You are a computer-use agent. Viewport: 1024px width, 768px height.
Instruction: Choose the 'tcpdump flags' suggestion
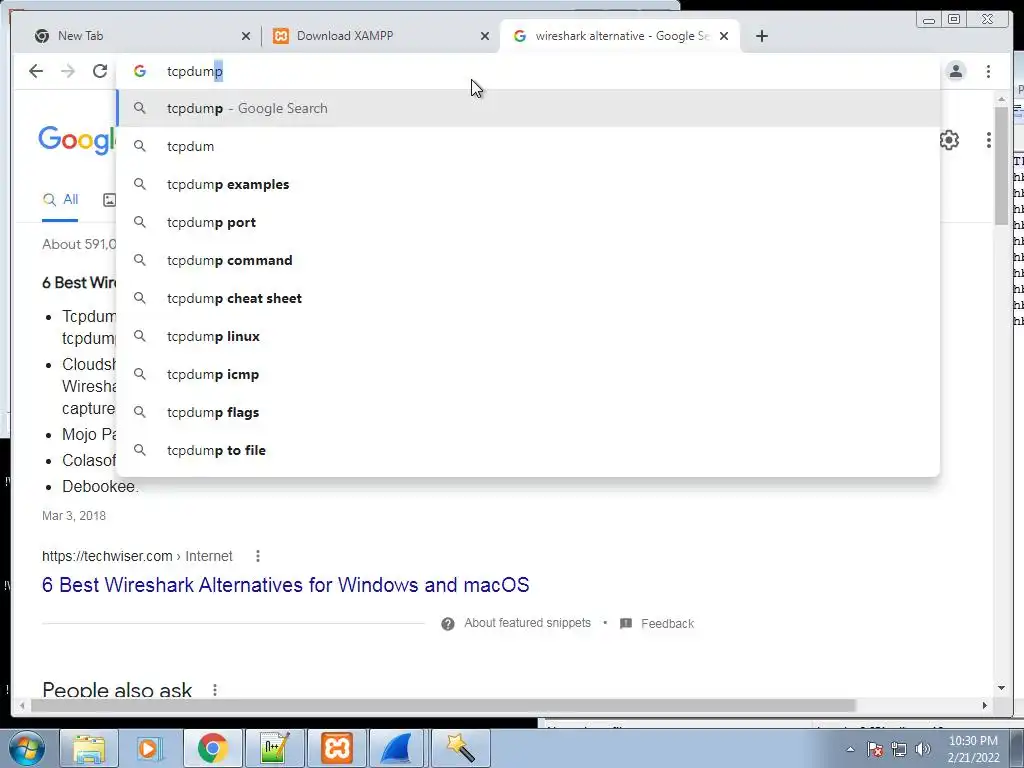[529, 412]
